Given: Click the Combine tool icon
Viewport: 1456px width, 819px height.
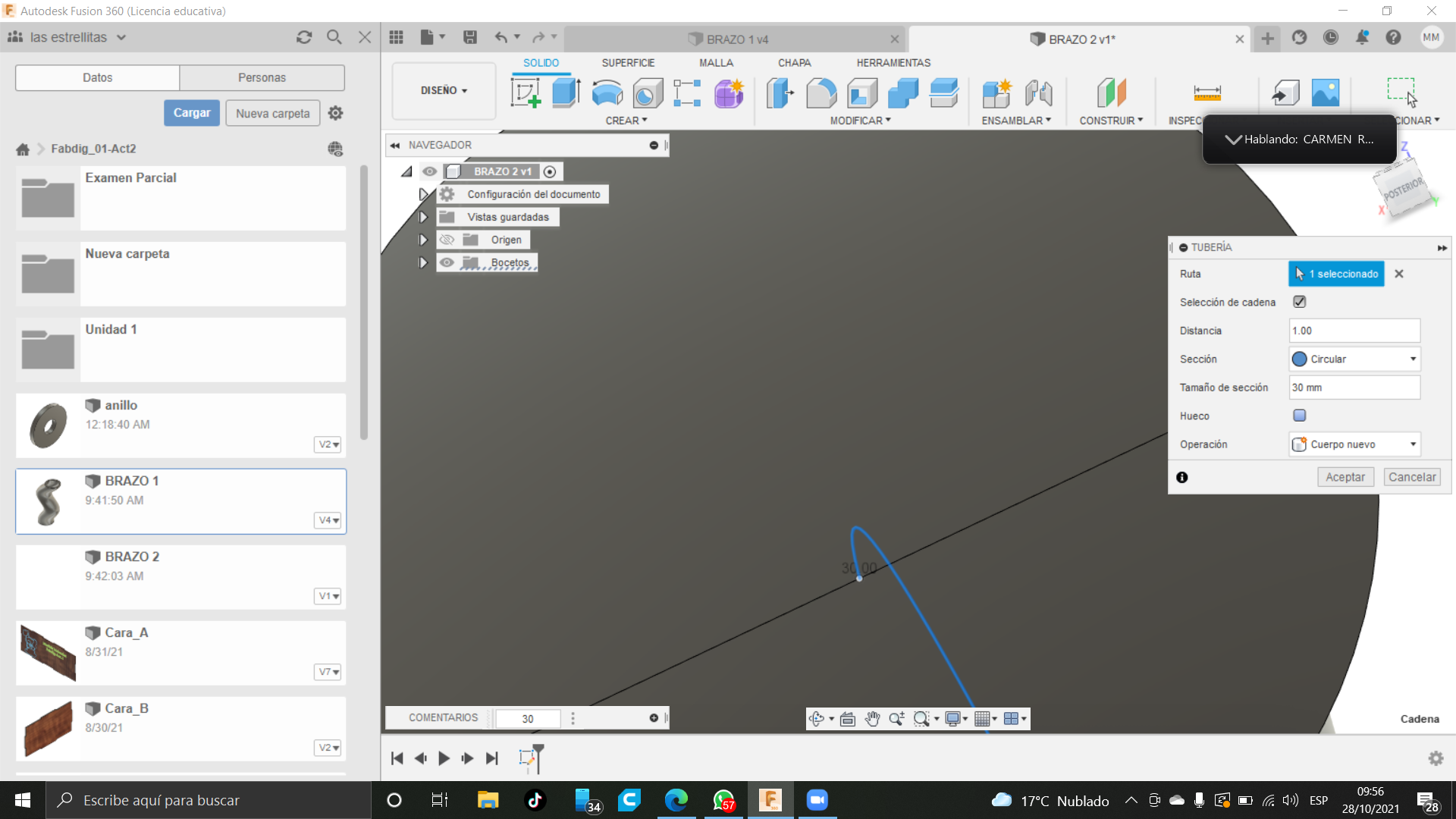Looking at the screenshot, I should coord(903,93).
